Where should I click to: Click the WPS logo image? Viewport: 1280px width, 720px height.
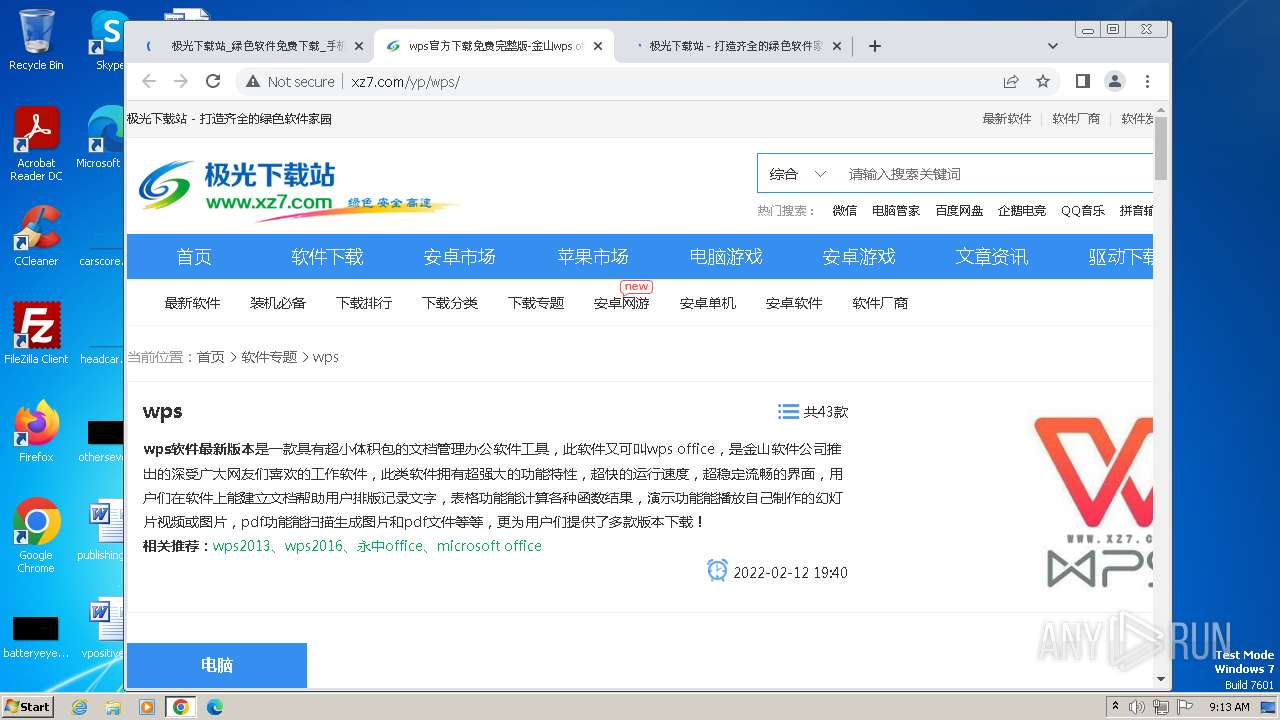point(1093,502)
